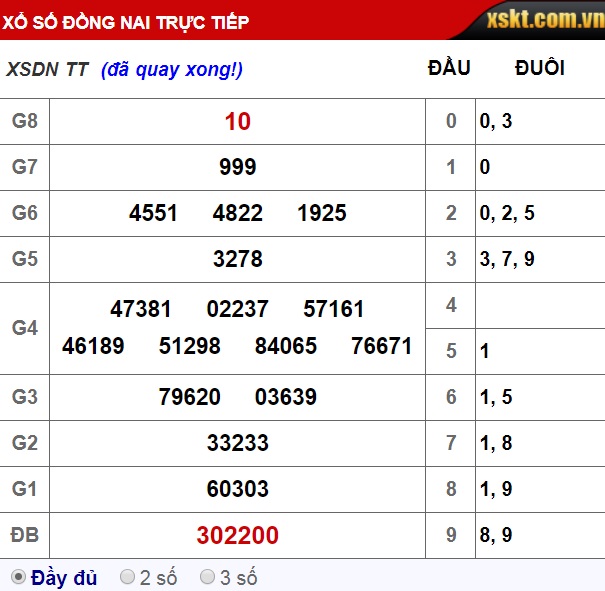
Task: Choose the "3 số" radio option
Action: 207,577
